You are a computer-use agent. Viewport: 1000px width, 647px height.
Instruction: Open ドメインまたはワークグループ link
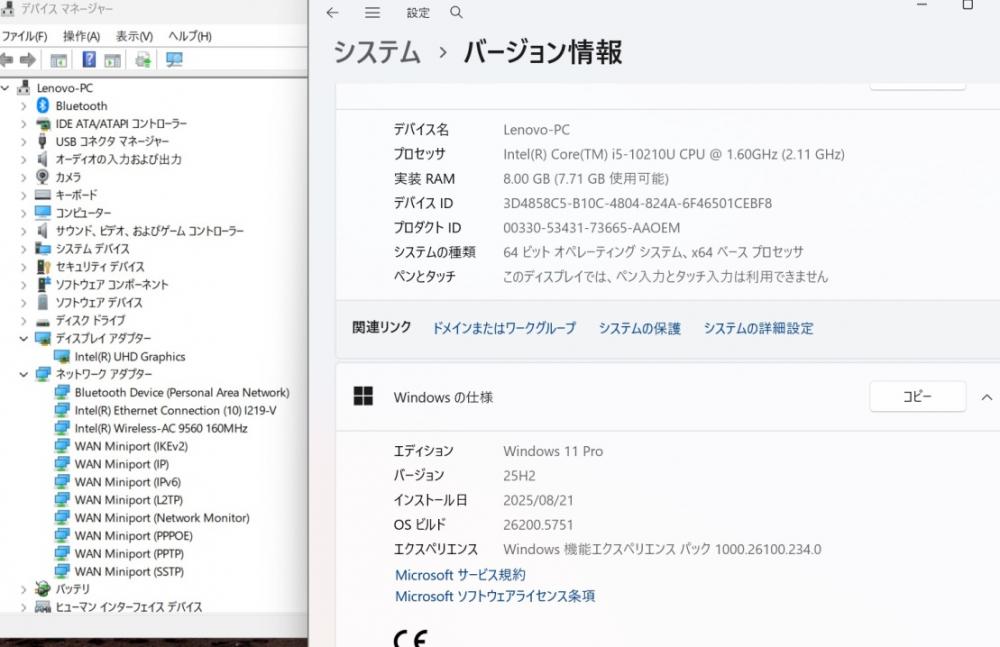[x=504, y=328]
